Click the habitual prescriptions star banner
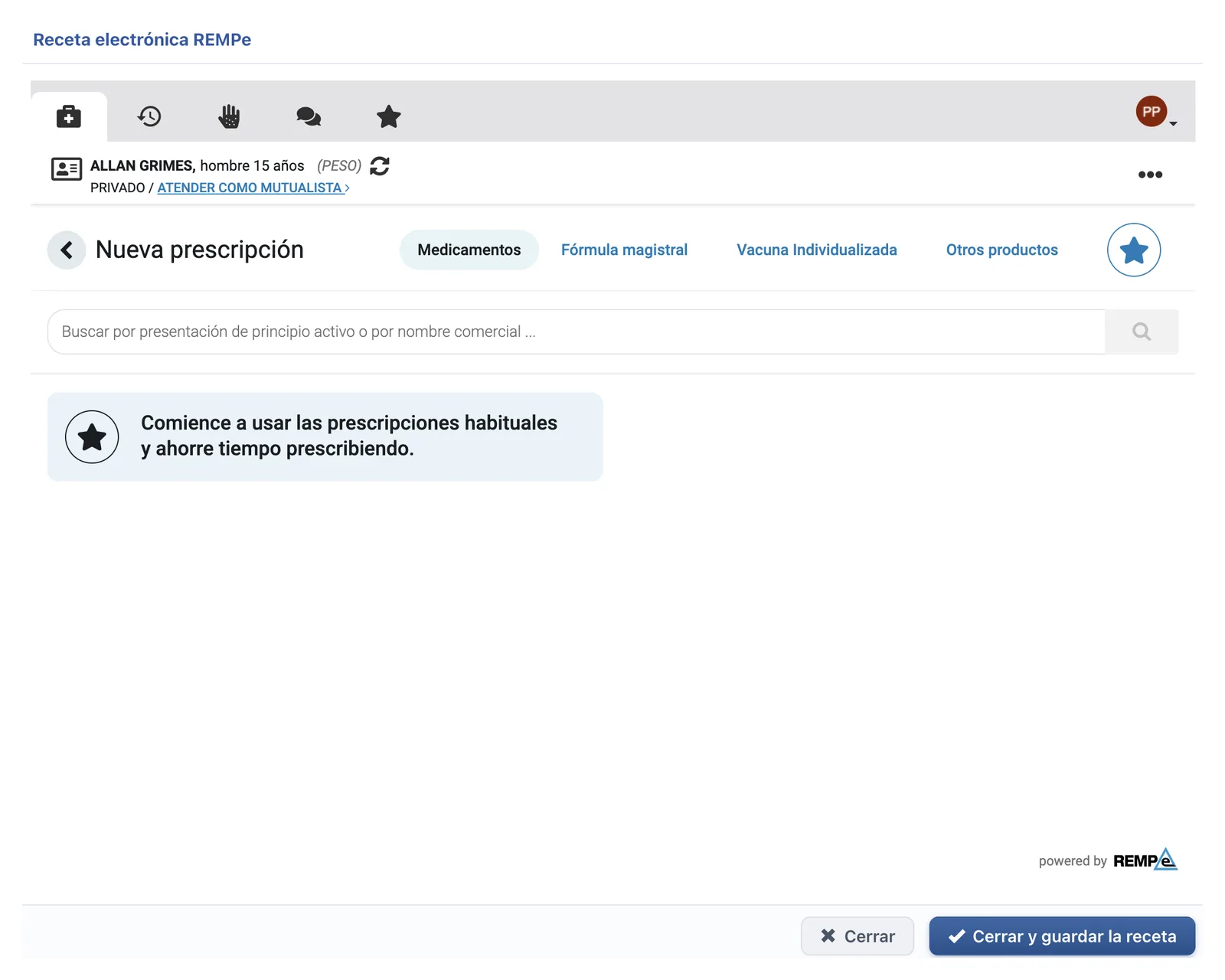Image resolution: width=1225 pixels, height=980 pixels. [325, 436]
